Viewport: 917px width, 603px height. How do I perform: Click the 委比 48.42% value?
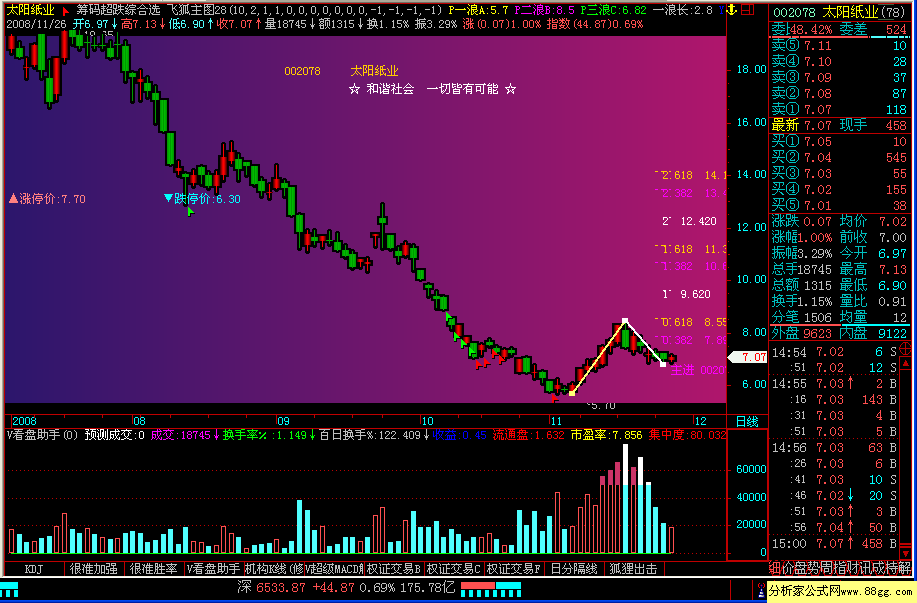[811, 29]
